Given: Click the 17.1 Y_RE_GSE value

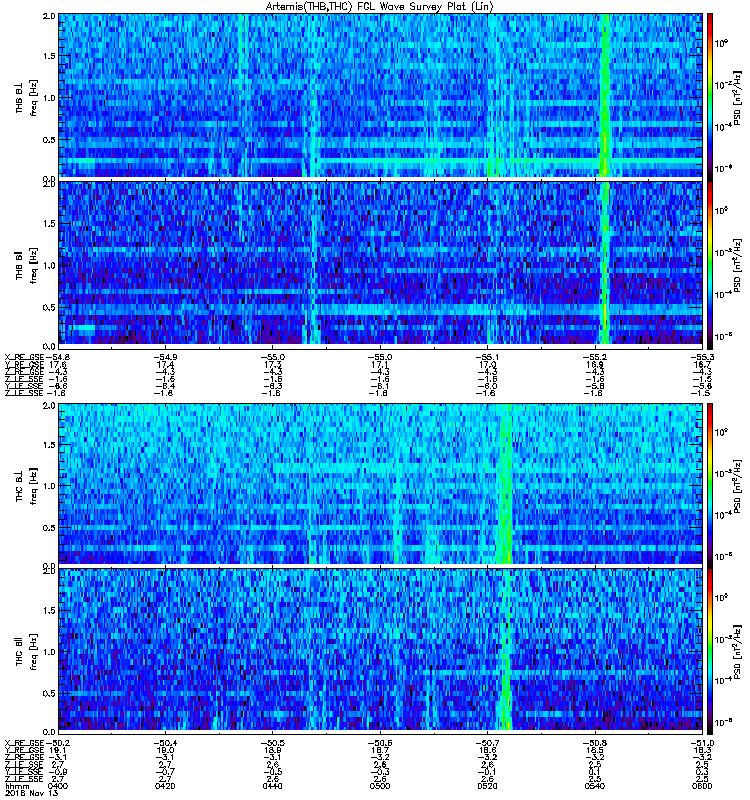Looking at the screenshot, I should pos(381,365).
